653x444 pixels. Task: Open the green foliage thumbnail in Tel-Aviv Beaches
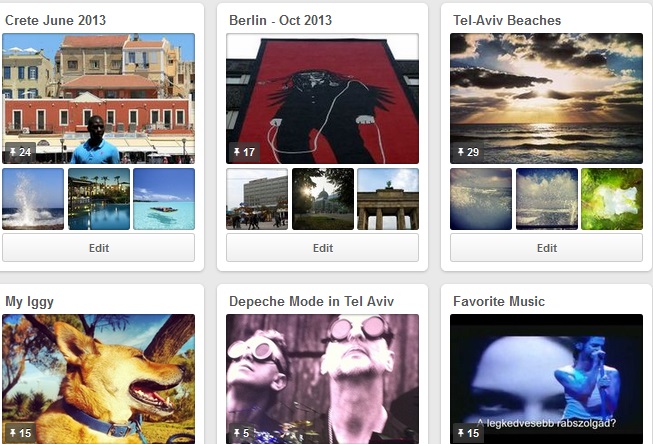coord(612,199)
